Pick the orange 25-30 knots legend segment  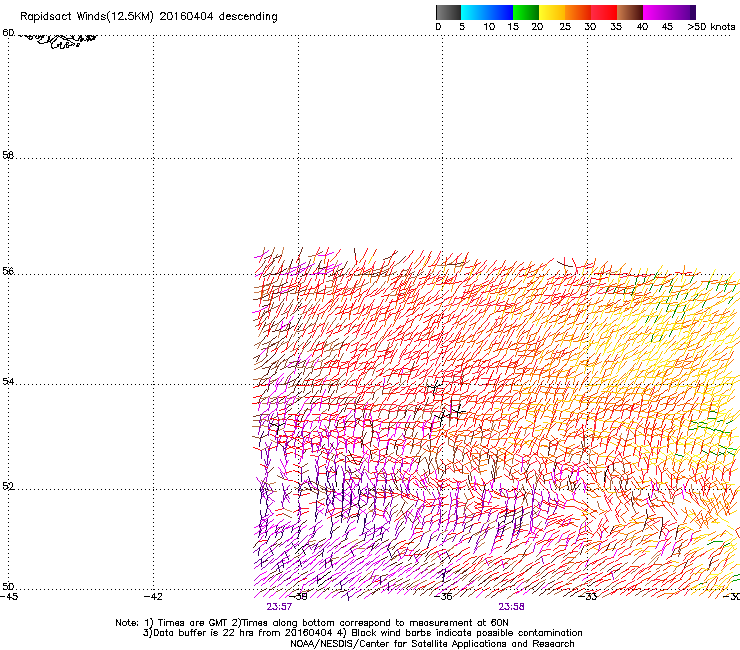coord(578,12)
